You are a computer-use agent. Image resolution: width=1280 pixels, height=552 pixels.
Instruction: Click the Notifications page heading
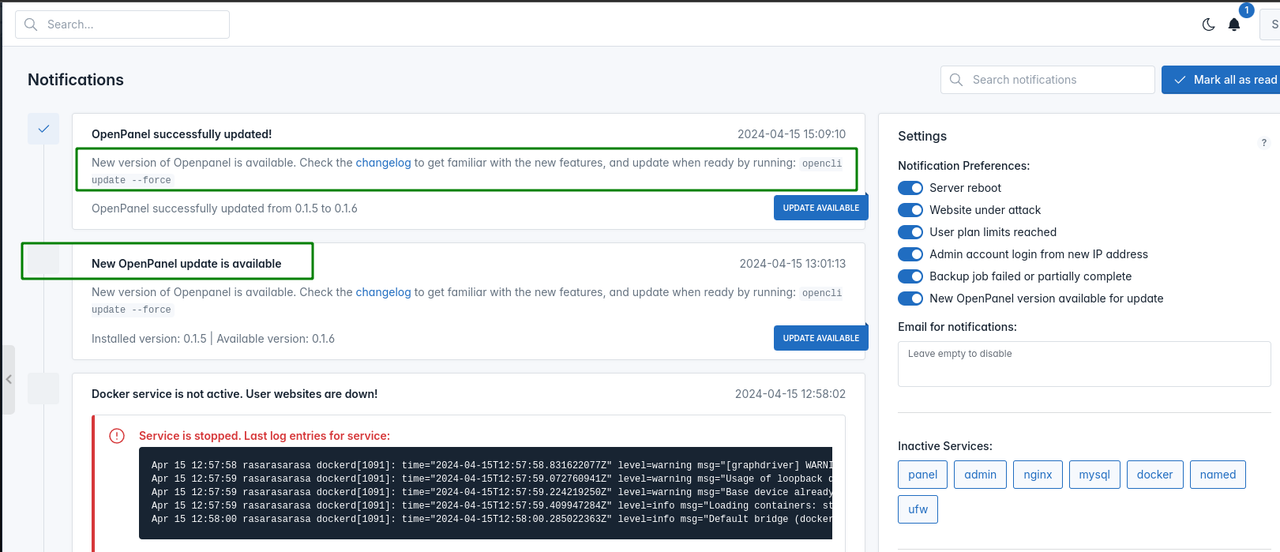(x=76, y=80)
